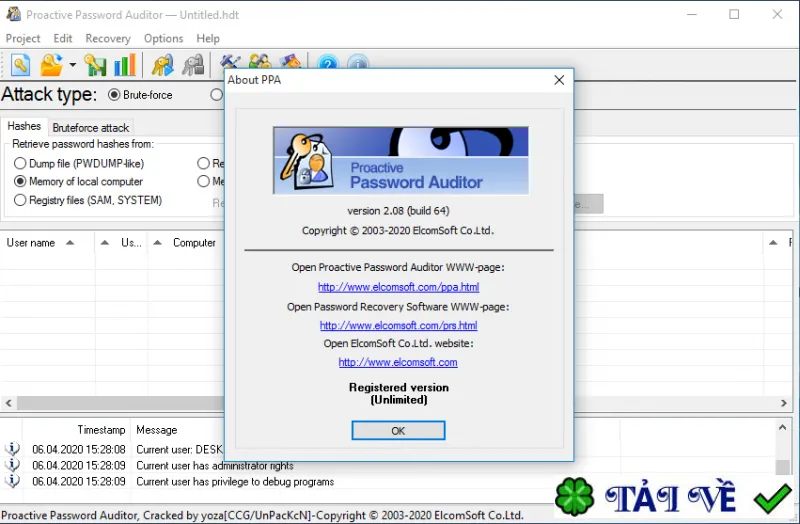800x524 pixels.
Task: Open the tools options toolbar icon
Action: [x=230, y=61]
